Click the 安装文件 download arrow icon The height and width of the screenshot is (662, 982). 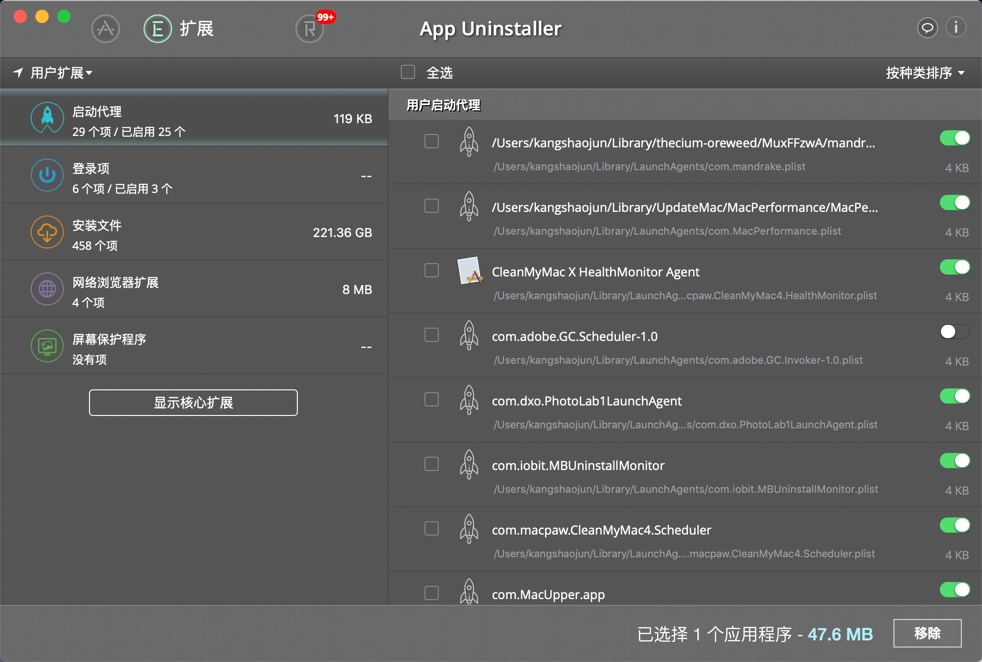tap(47, 232)
